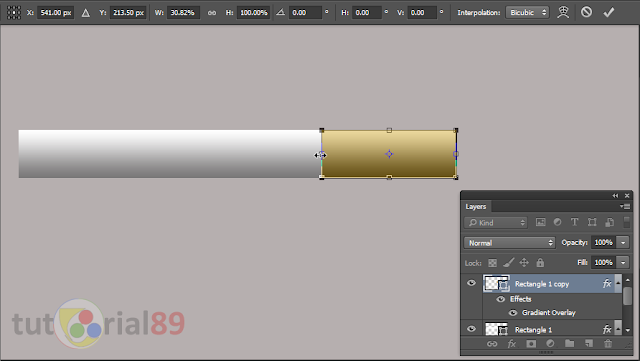The height and width of the screenshot is (361, 640).
Task: Filter for smart objects
Action: pos(609,222)
